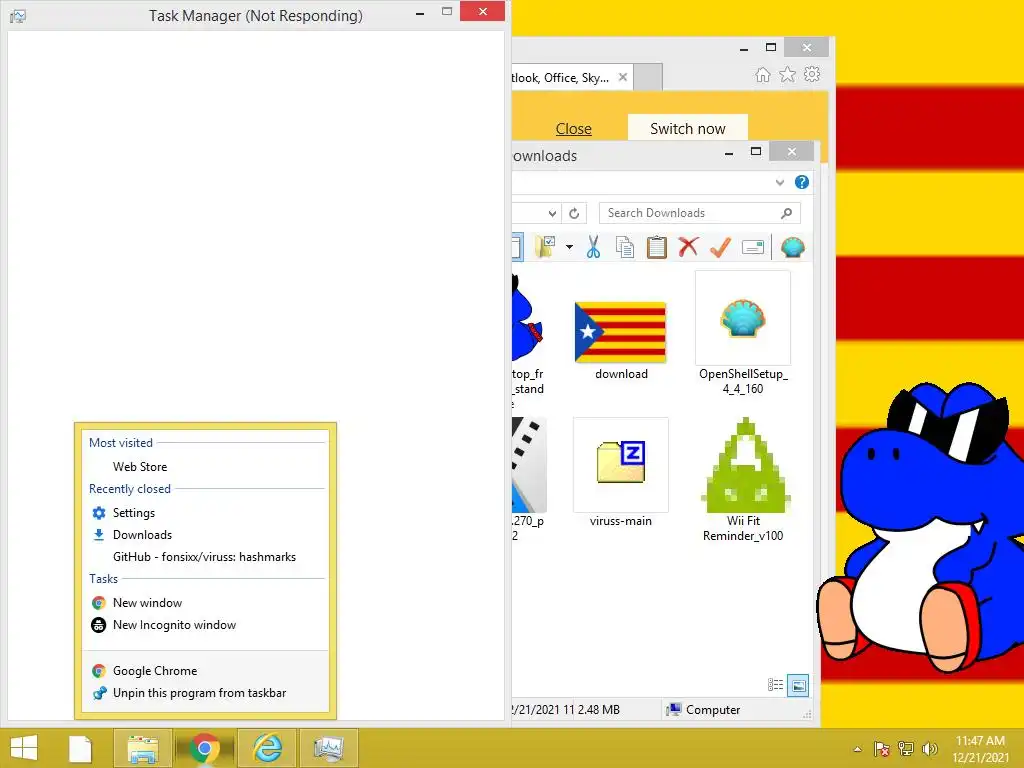Viewport: 1024px width, 768px height.
Task: Click the network icon in system tray
Action: click(x=906, y=749)
